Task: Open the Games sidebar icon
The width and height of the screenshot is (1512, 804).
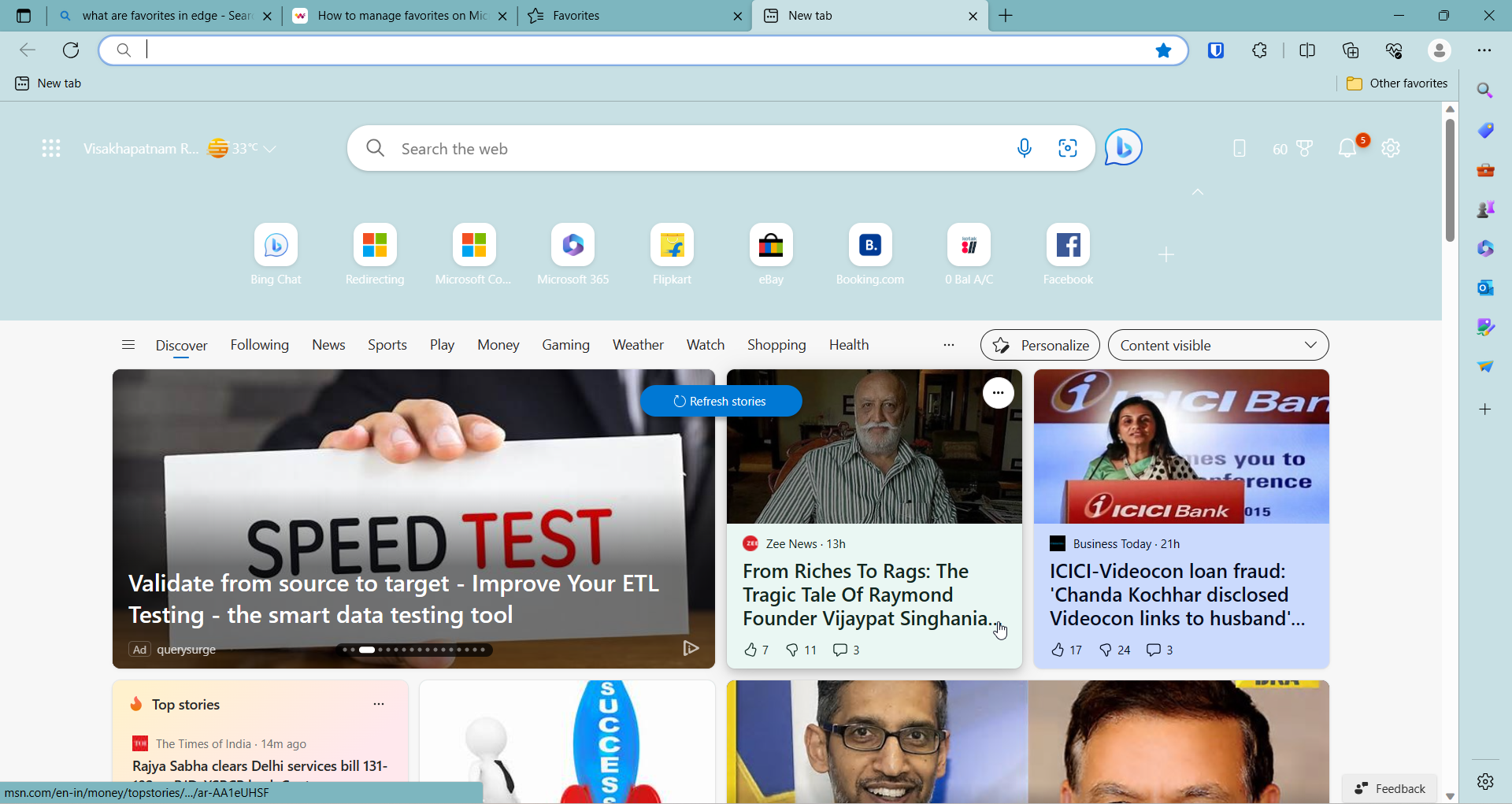Action: (x=1485, y=209)
